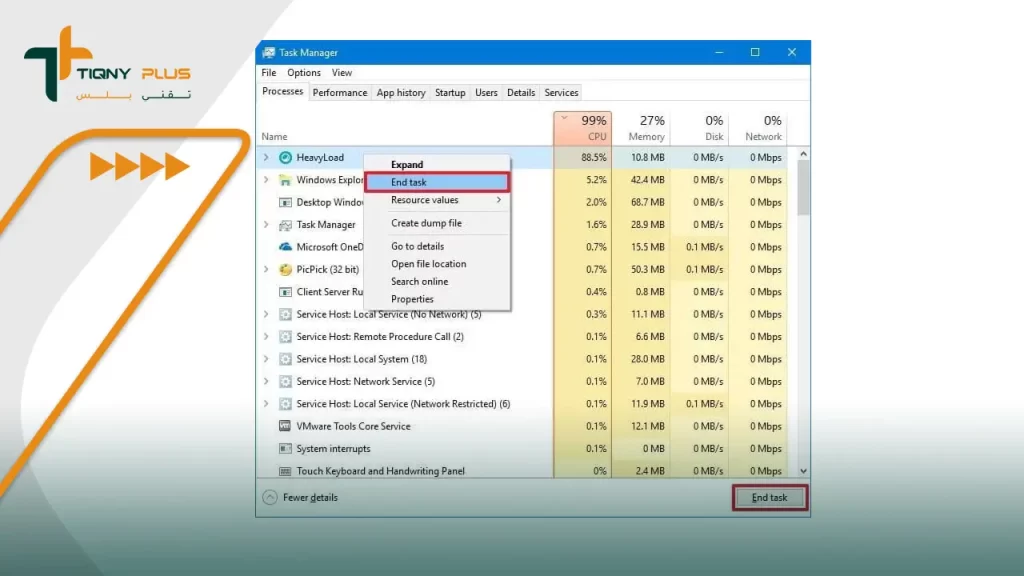Viewport: 1024px width, 576px height.
Task: Switch to the Performance tab
Action: (340, 93)
